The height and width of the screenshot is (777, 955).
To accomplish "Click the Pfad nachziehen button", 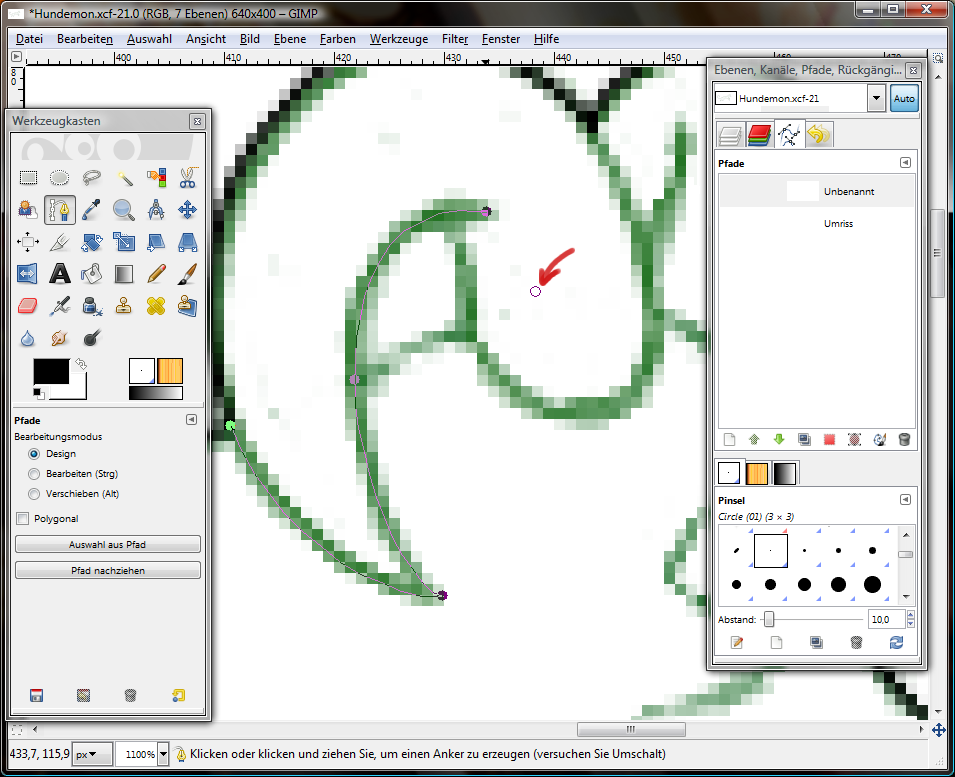I will (108, 571).
